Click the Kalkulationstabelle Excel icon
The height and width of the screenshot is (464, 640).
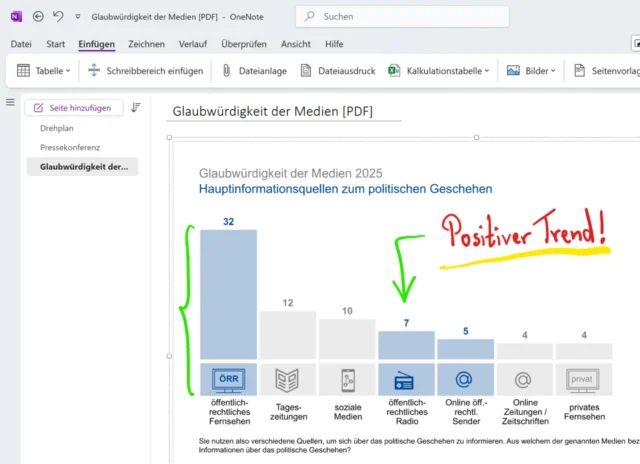pos(394,71)
